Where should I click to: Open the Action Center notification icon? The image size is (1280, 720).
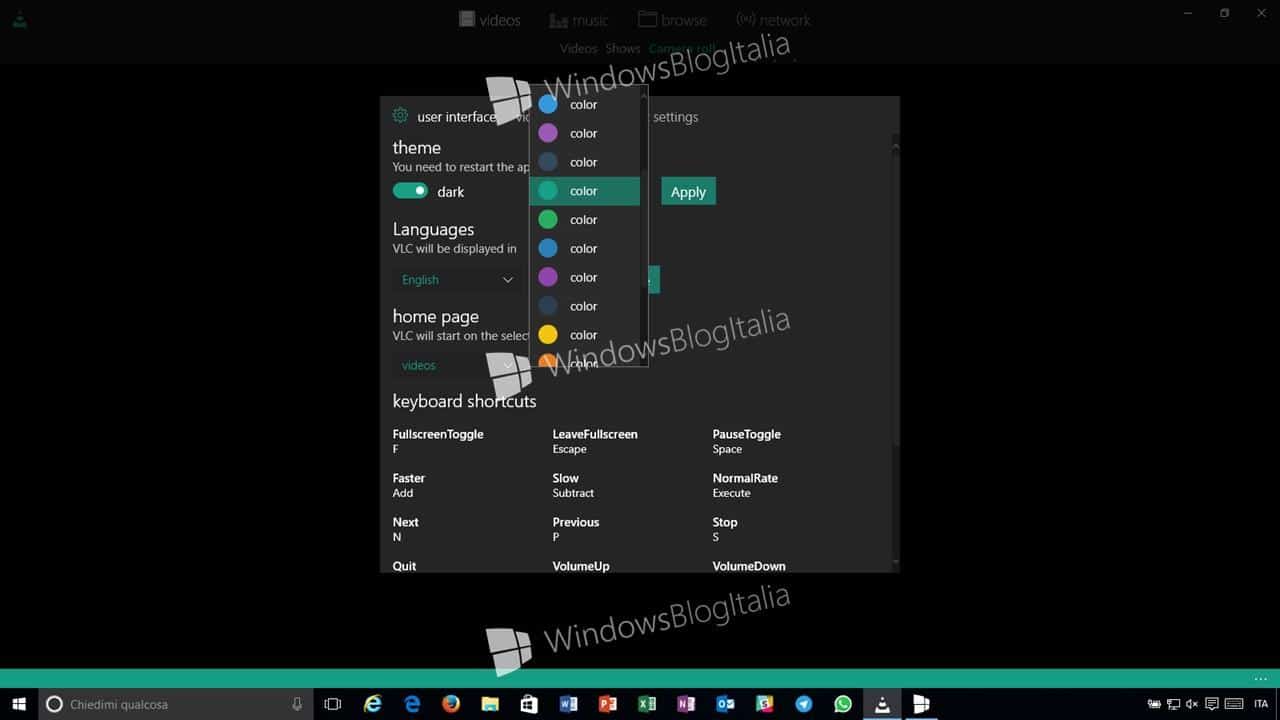click(x=1212, y=704)
